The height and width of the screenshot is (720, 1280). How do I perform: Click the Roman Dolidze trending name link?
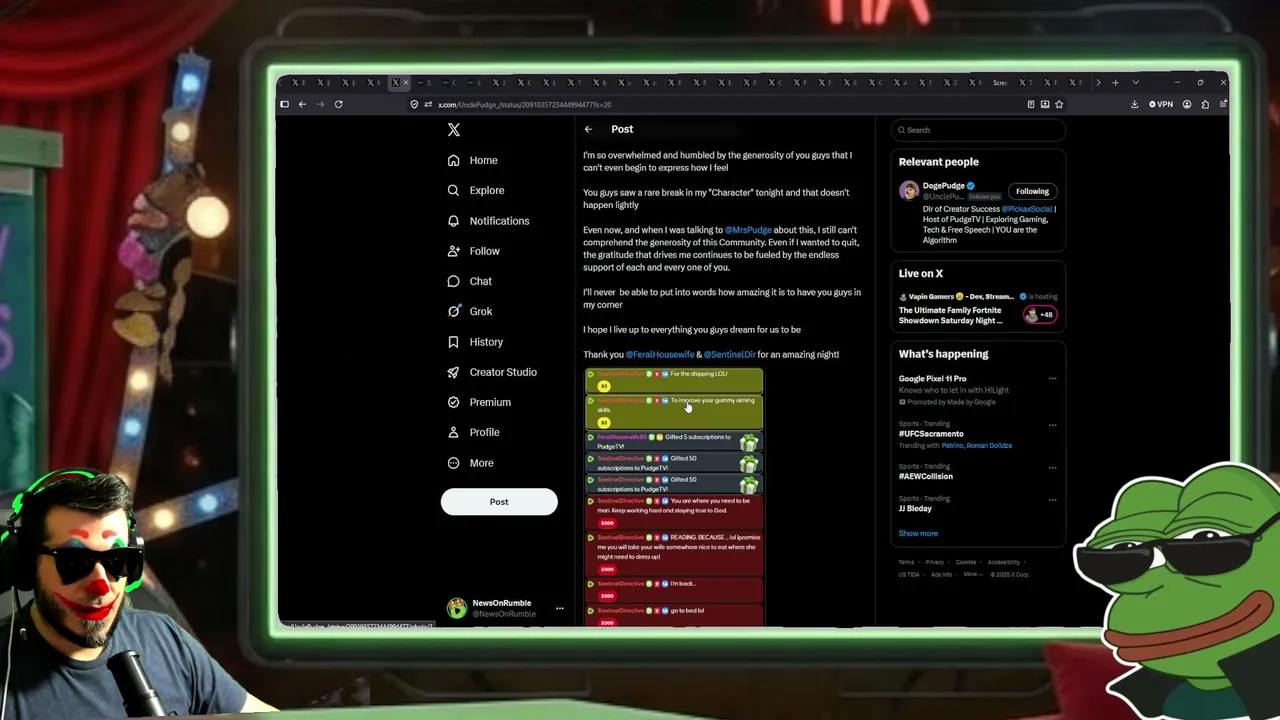point(989,446)
